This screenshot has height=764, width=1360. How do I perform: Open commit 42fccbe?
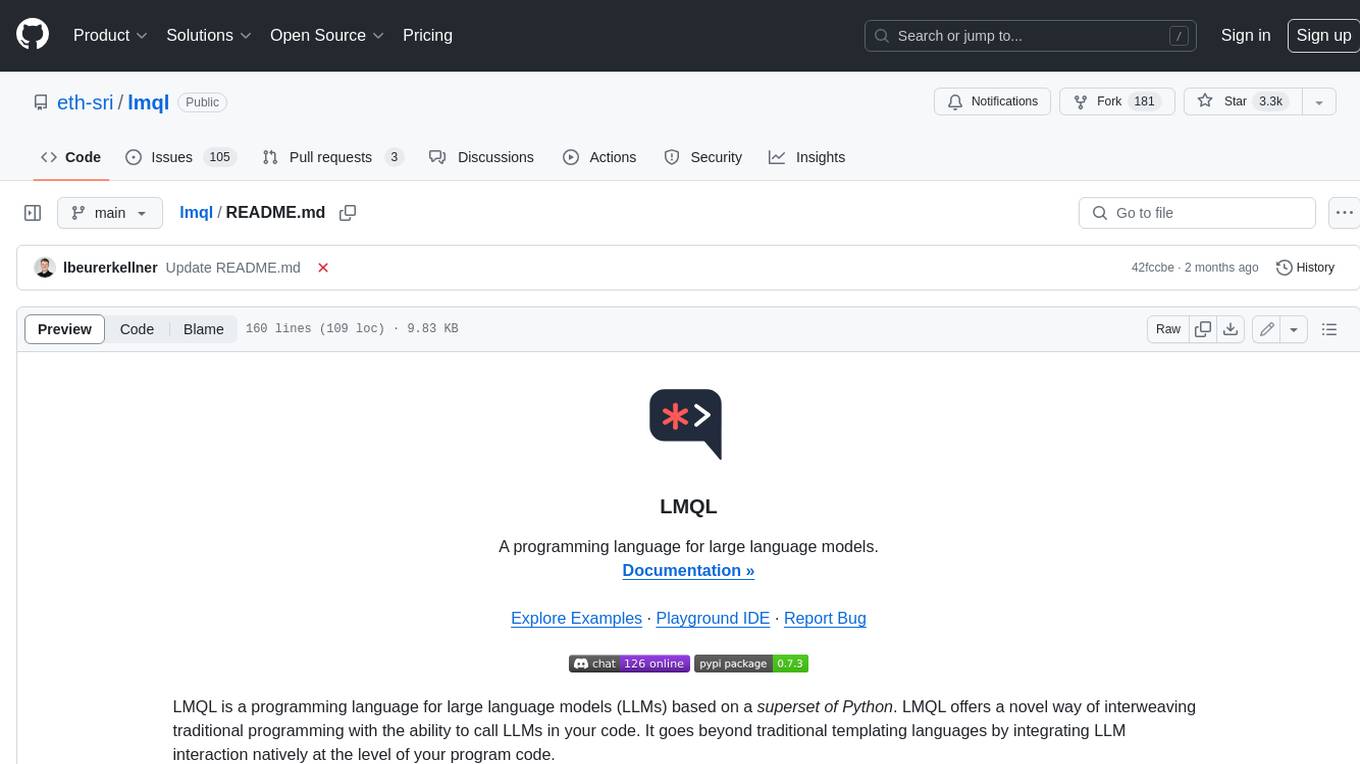(1154, 267)
